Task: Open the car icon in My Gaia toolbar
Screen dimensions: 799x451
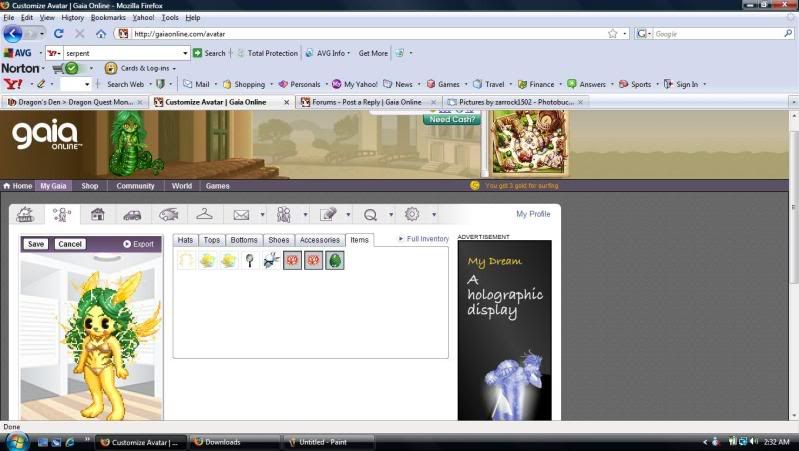Action: [132, 215]
